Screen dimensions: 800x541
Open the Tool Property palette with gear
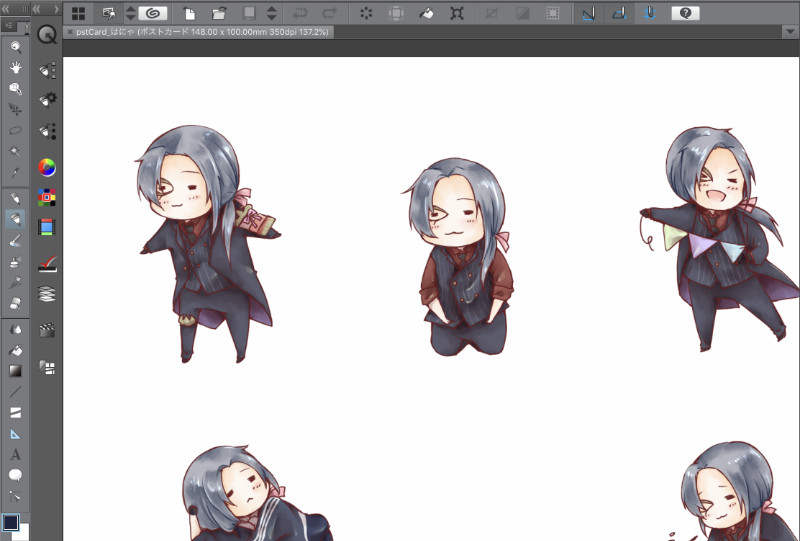(x=47, y=100)
